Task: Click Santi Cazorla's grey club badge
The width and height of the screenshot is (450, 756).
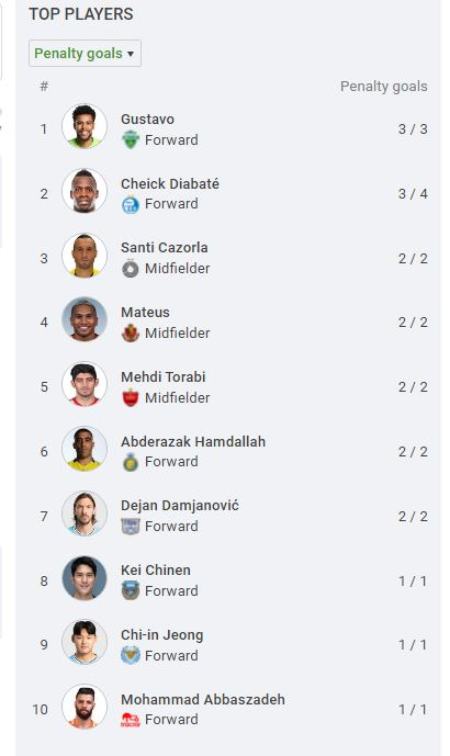Action: pyautogui.click(x=130, y=269)
